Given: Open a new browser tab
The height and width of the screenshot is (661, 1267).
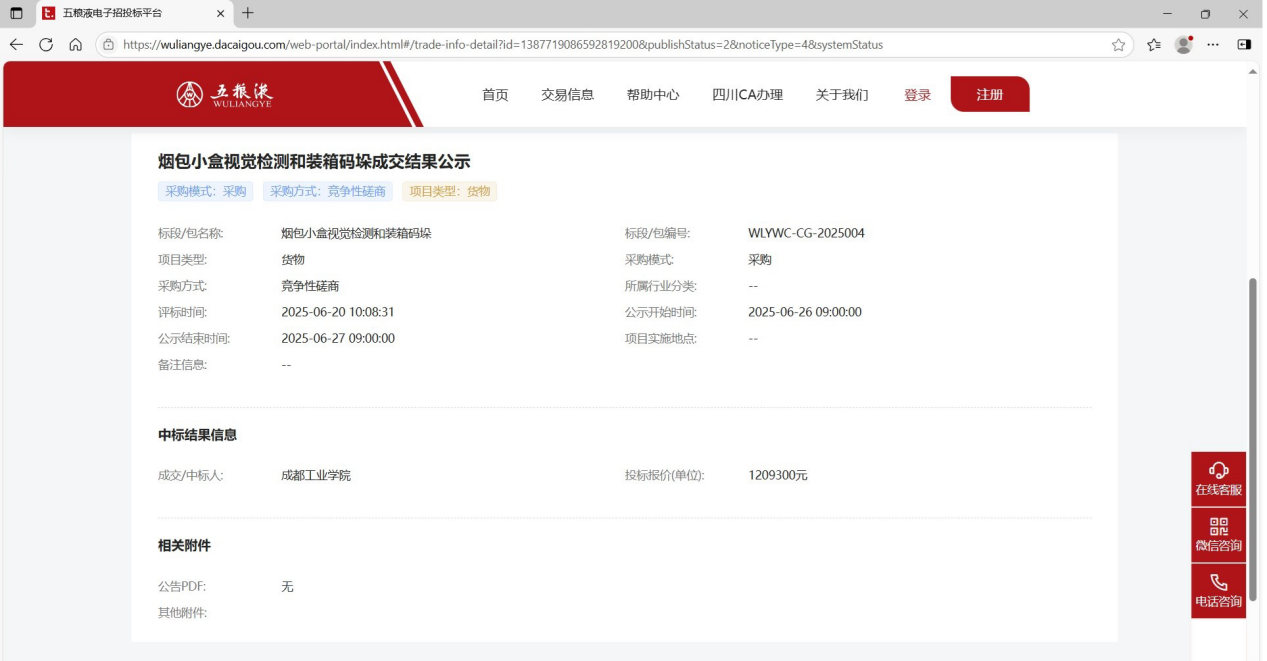Looking at the screenshot, I should (x=248, y=13).
